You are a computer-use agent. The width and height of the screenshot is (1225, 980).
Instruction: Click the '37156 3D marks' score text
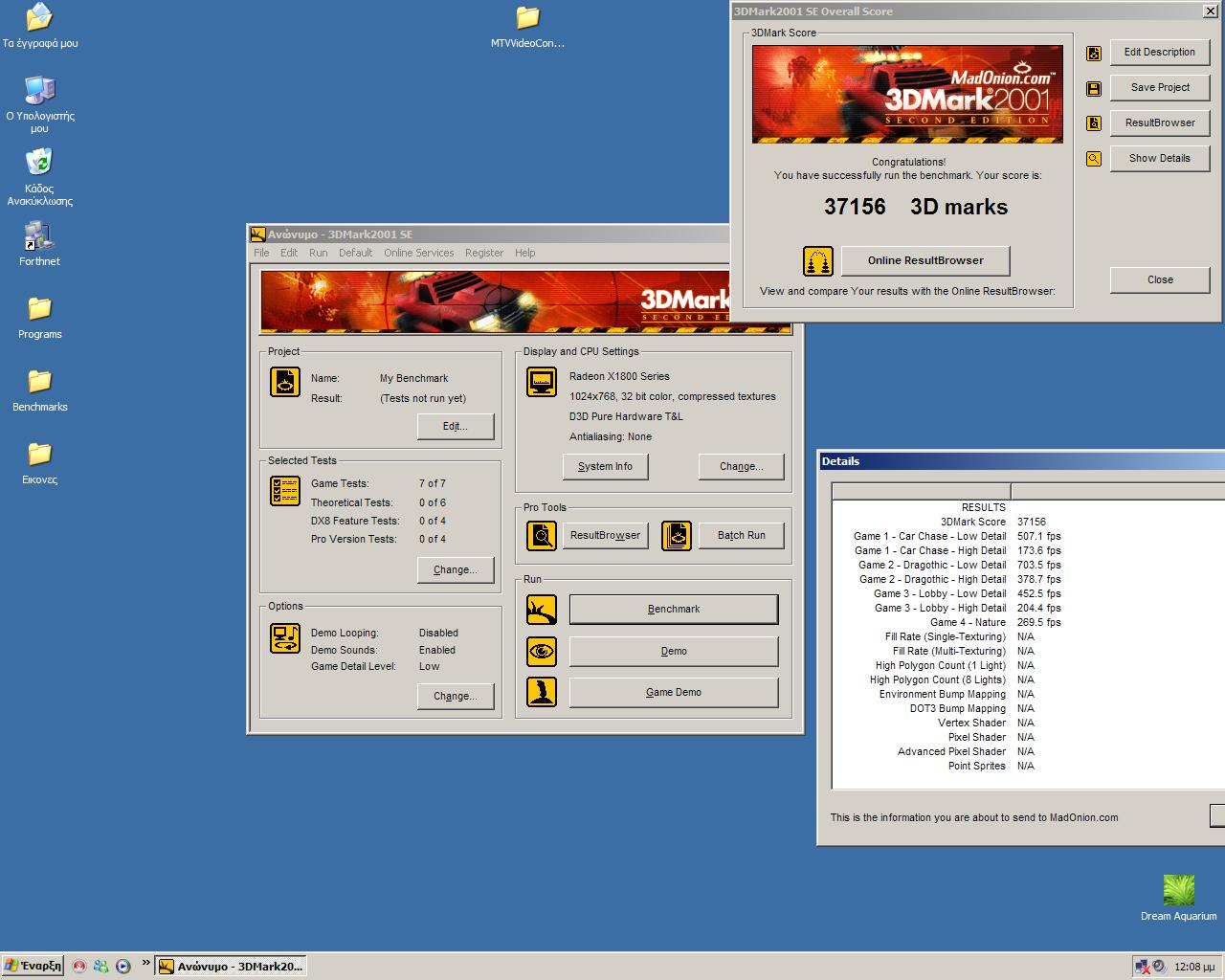point(916,207)
